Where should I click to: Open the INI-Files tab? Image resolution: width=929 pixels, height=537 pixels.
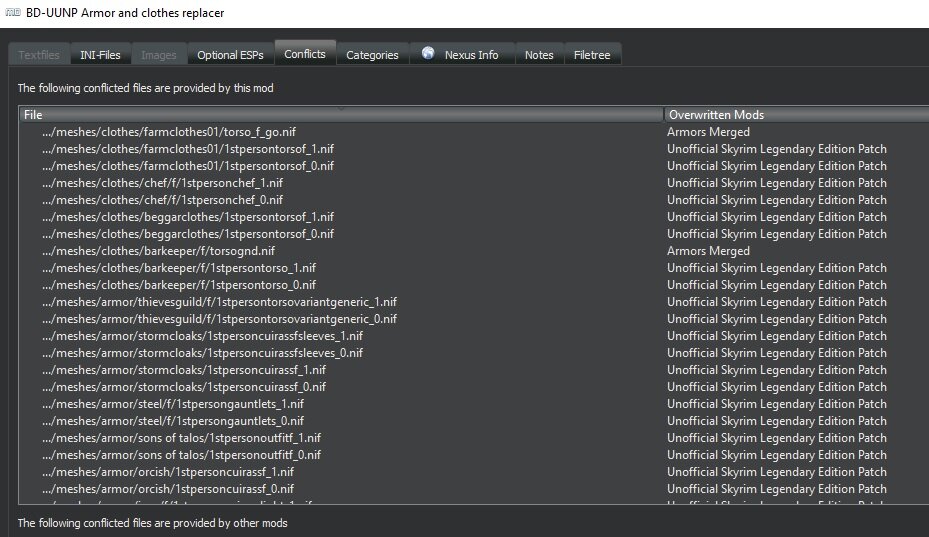click(100, 55)
